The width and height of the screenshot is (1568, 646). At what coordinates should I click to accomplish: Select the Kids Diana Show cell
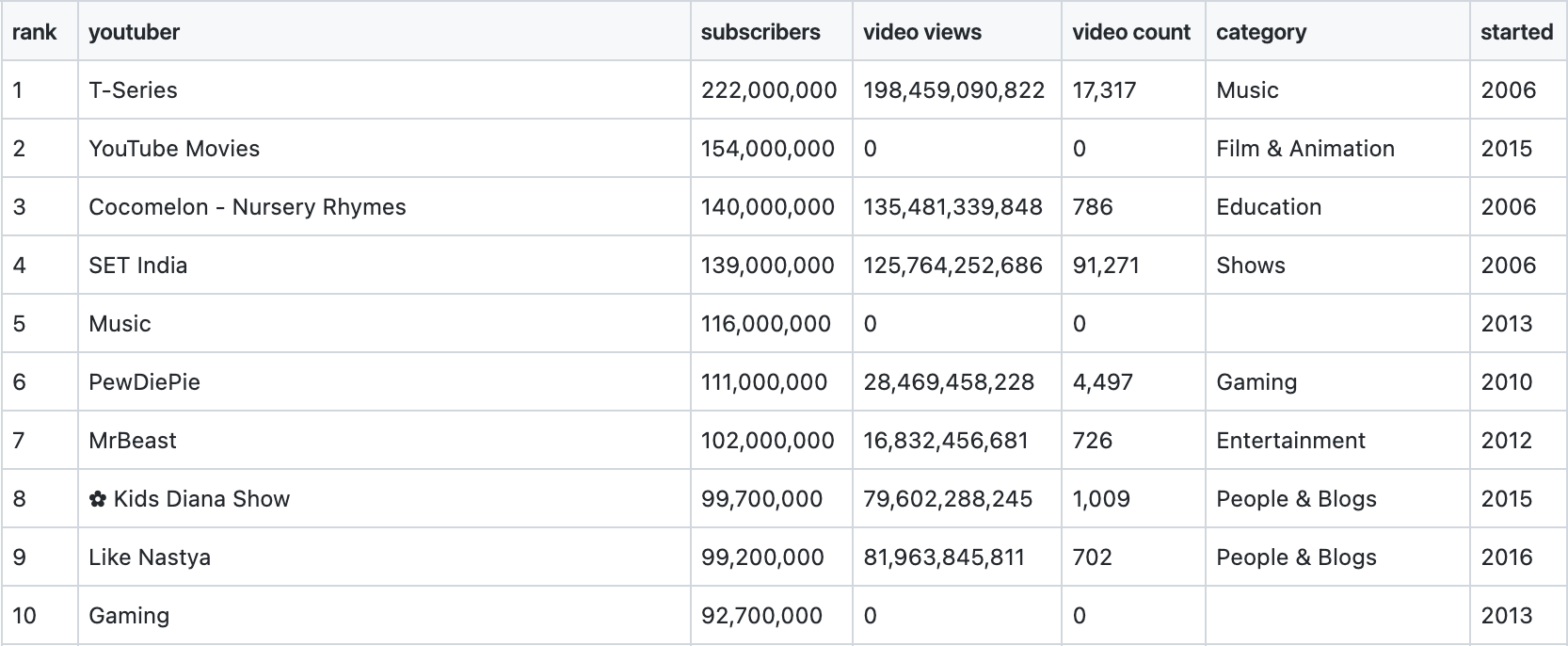pos(384,499)
